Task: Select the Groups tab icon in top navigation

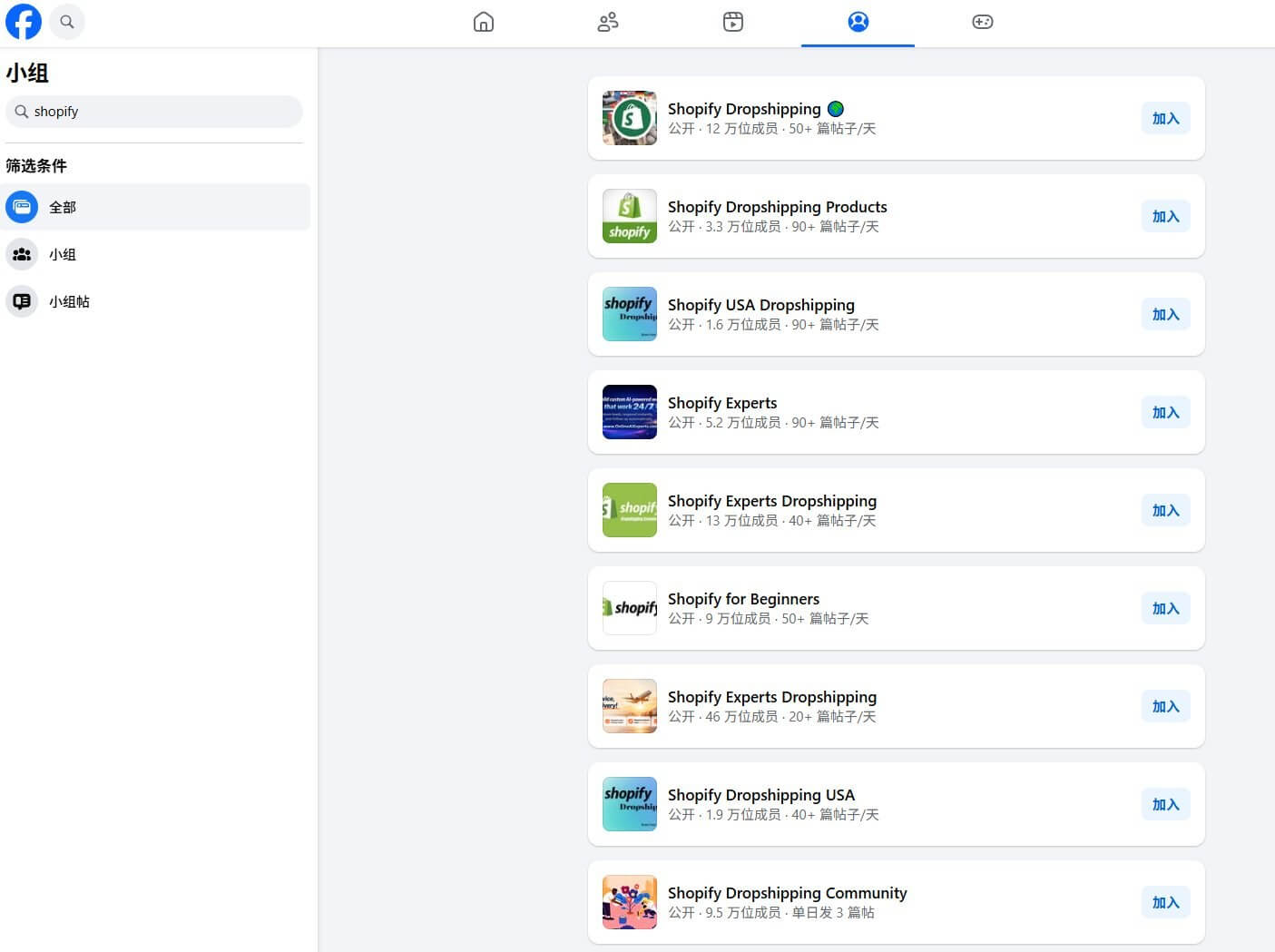Action: click(x=858, y=22)
